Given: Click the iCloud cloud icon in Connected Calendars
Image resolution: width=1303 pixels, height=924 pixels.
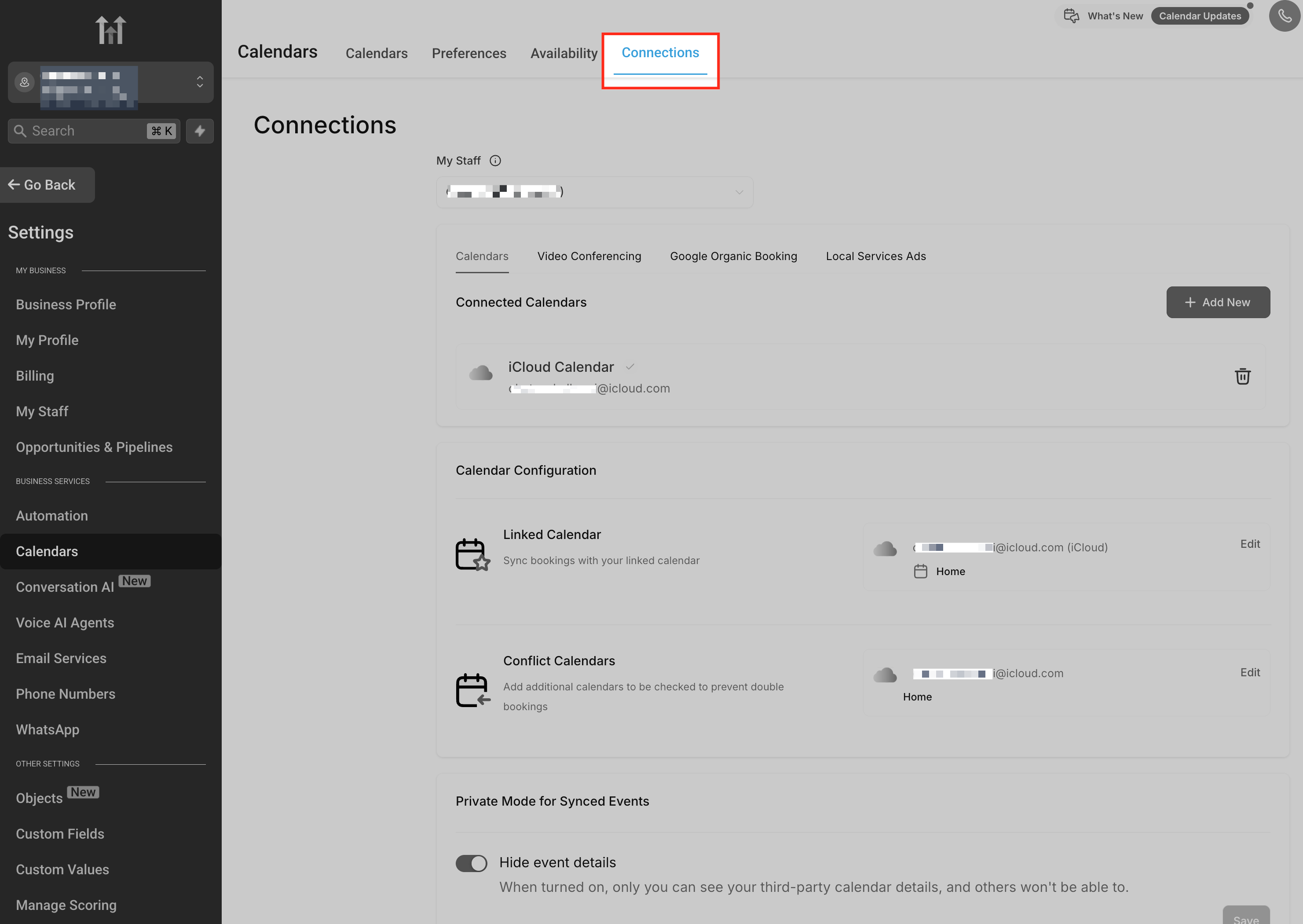Looking at the screenshot, I should (480, 373).
